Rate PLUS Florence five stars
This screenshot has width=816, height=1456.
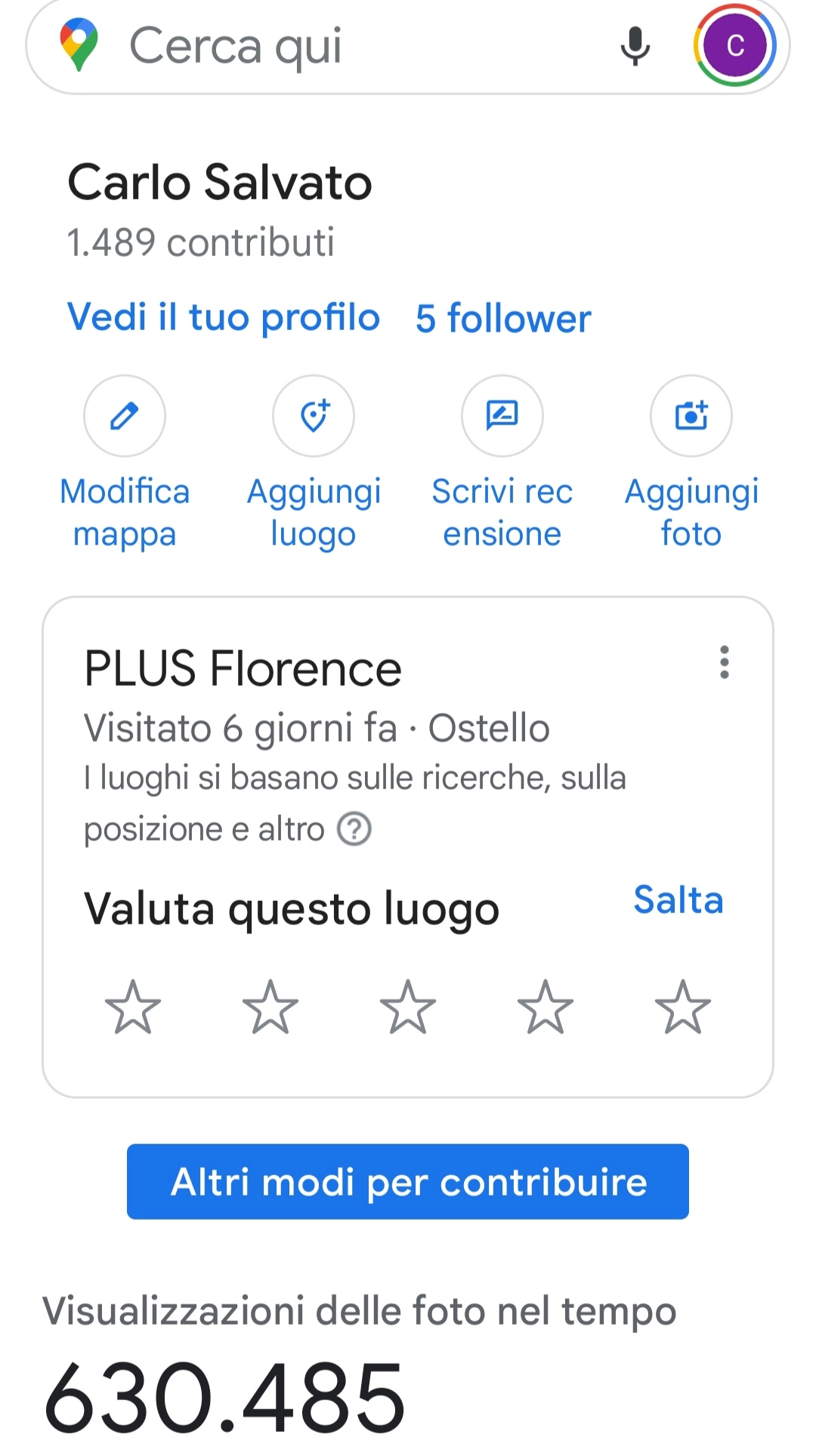coord(683,1007)
